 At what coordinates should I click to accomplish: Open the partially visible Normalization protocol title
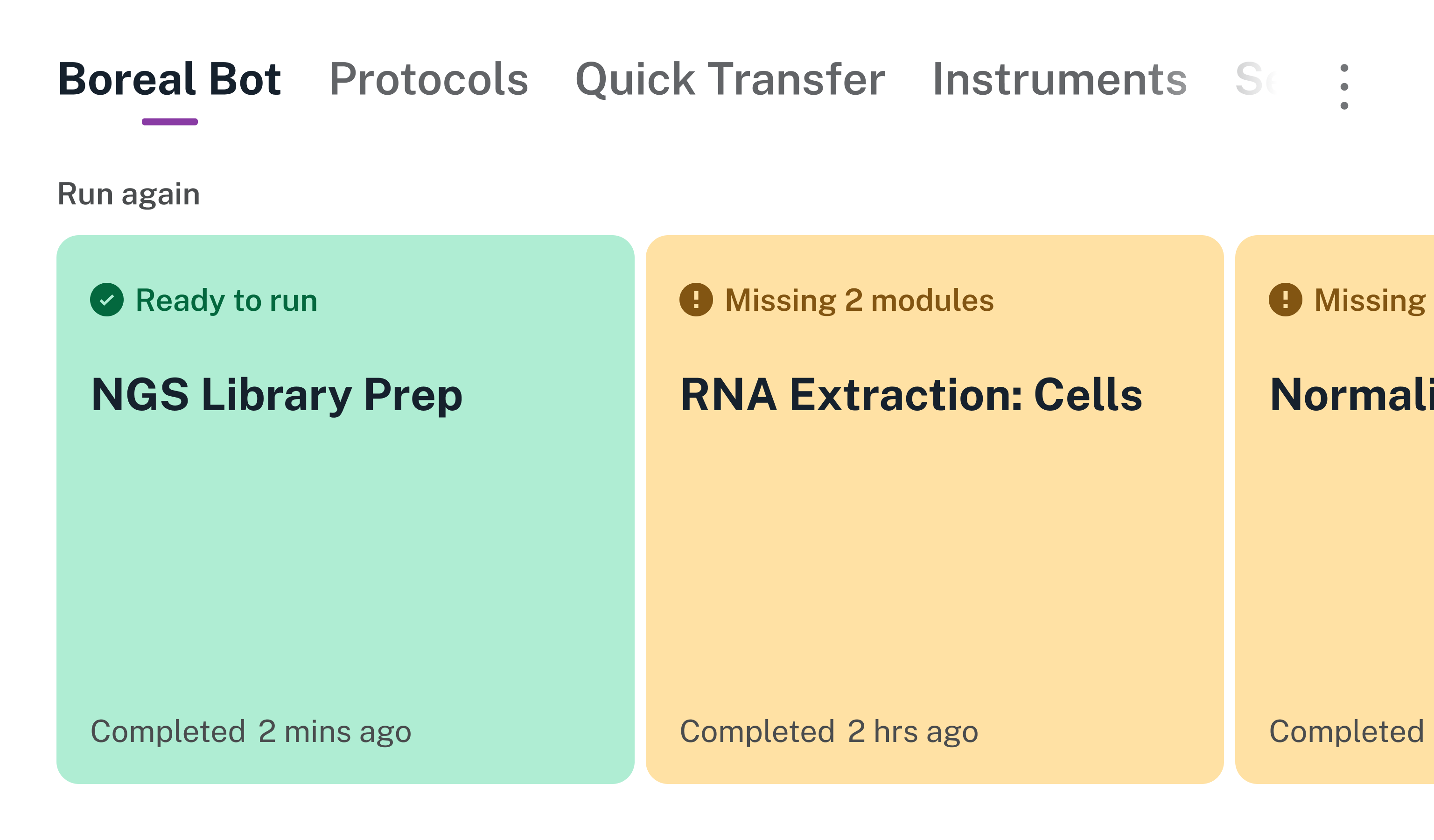coord(1351,394)
